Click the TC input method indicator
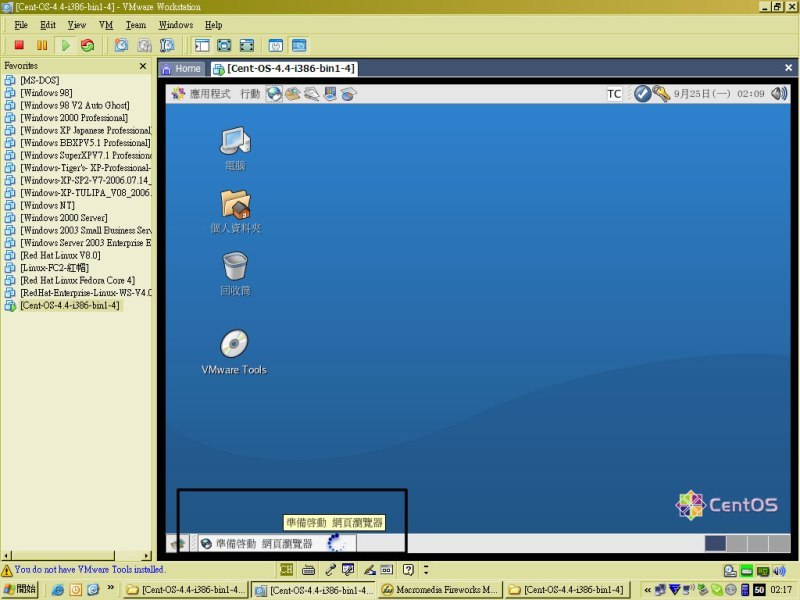The image size is (800, 600). point(614,94)
